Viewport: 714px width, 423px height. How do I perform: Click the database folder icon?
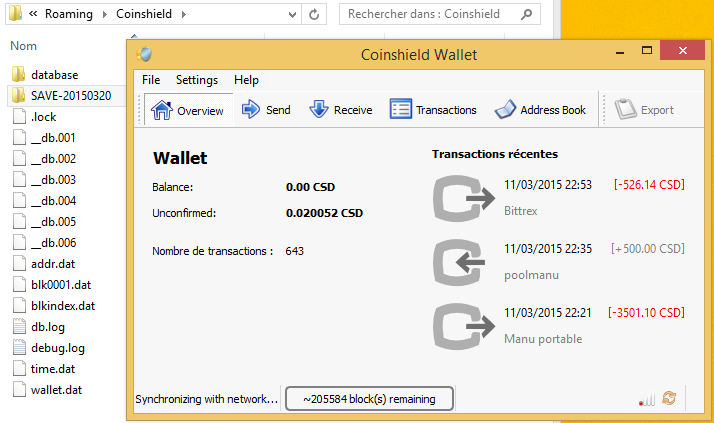[x=19, y=74]
